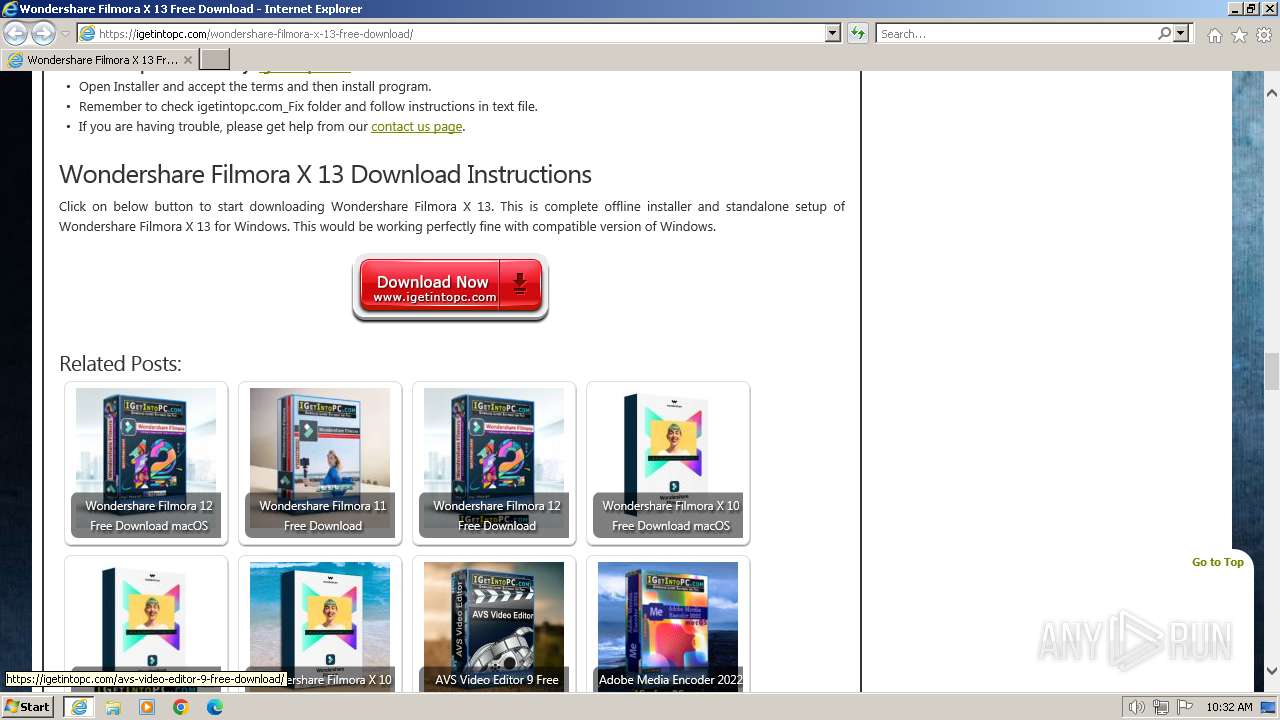Open the Tools gear icon
The height and width of the screenshot is (720, 1280).
[x=1264, y=35]
